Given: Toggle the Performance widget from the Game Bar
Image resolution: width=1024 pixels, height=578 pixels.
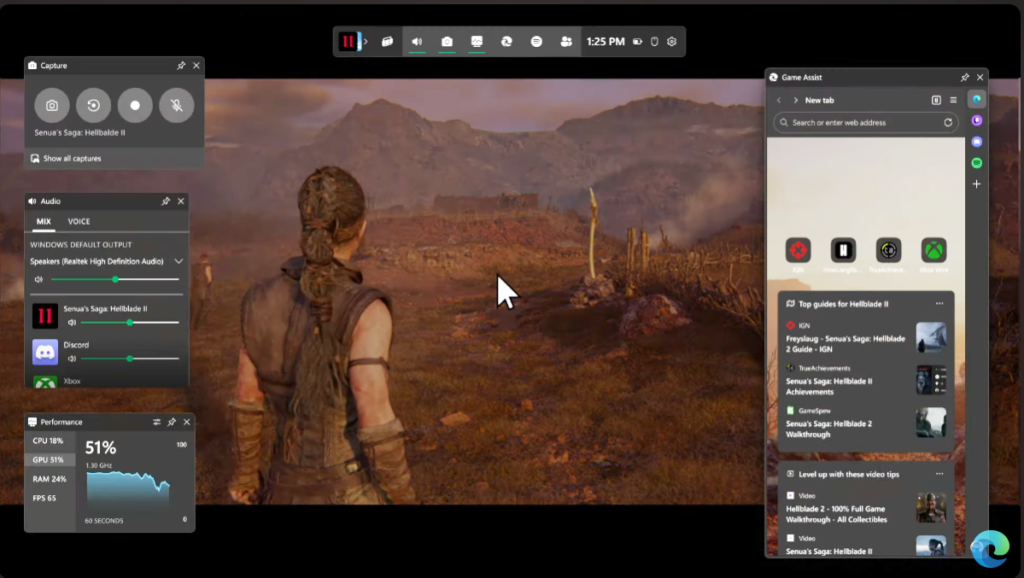Looking at the screenshot, I should click(x=477, y=42).
